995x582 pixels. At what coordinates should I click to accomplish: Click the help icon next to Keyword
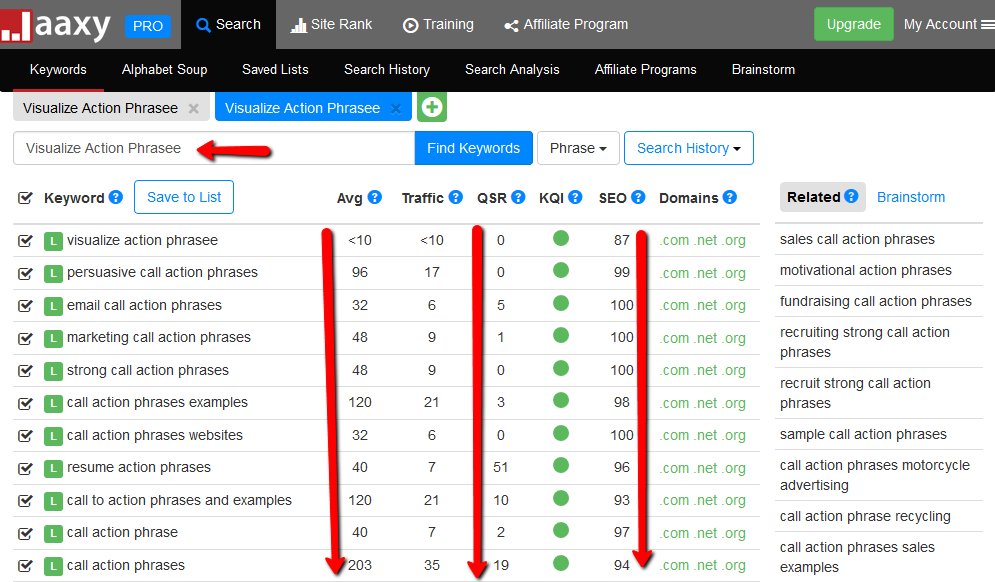[x=115, y=197]
